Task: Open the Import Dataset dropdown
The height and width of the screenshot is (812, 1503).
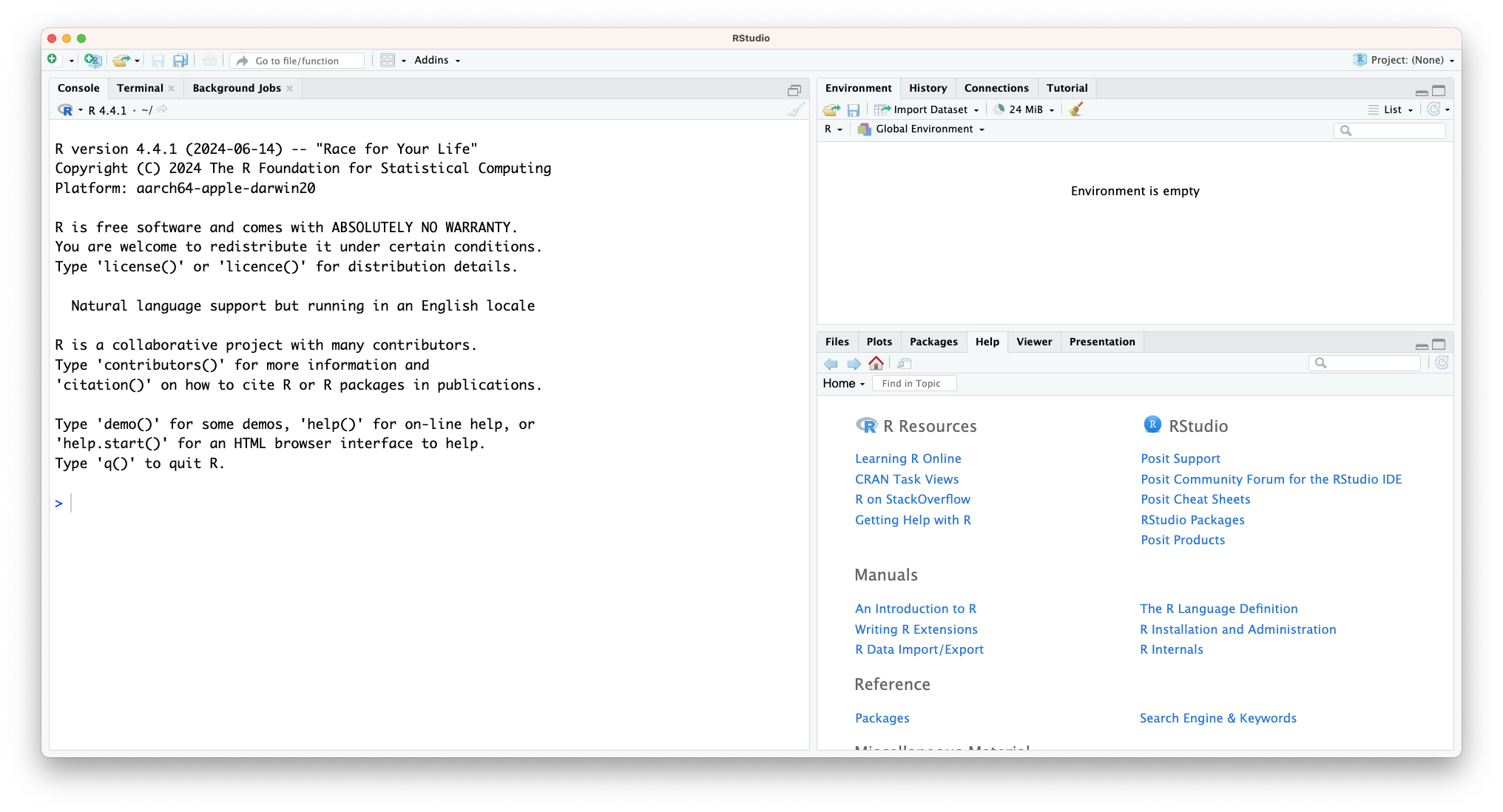Action: click(x=927, y=109)
